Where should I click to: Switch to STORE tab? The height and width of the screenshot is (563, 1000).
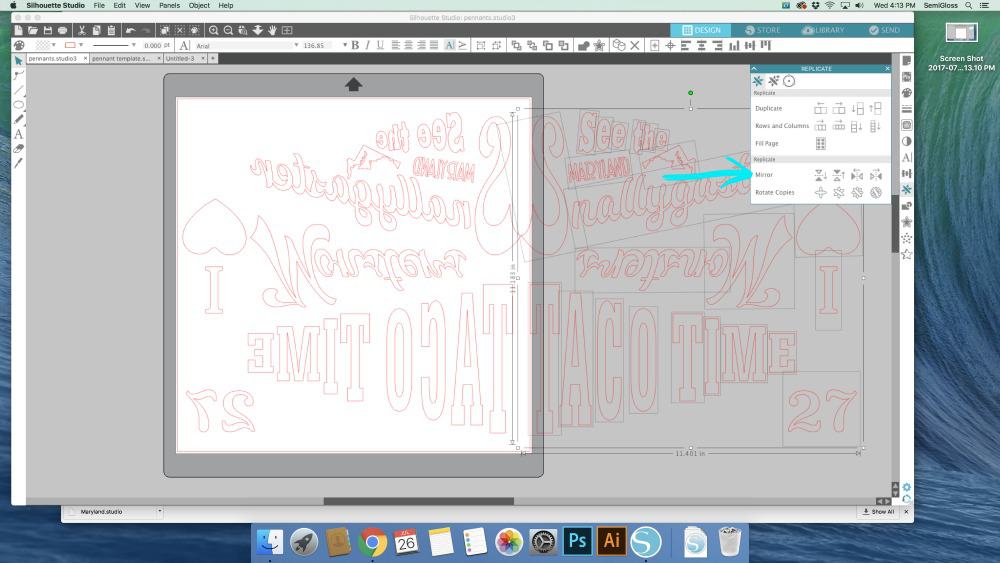(763, 30)
